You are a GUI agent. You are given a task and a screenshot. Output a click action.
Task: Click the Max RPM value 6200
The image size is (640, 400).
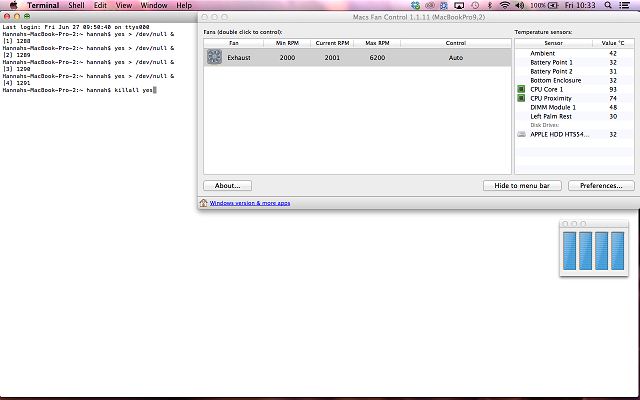pyautogui.click(x=377, y=58)
